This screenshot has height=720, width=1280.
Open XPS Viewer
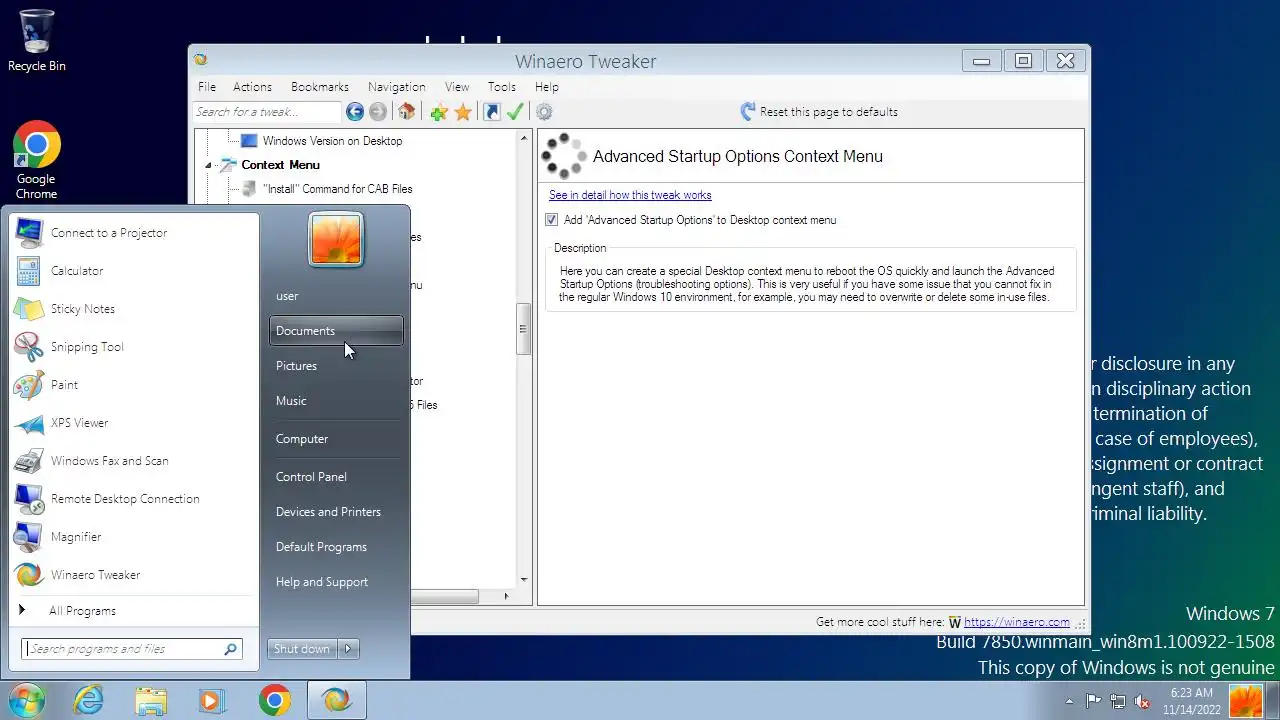(135, 423)
